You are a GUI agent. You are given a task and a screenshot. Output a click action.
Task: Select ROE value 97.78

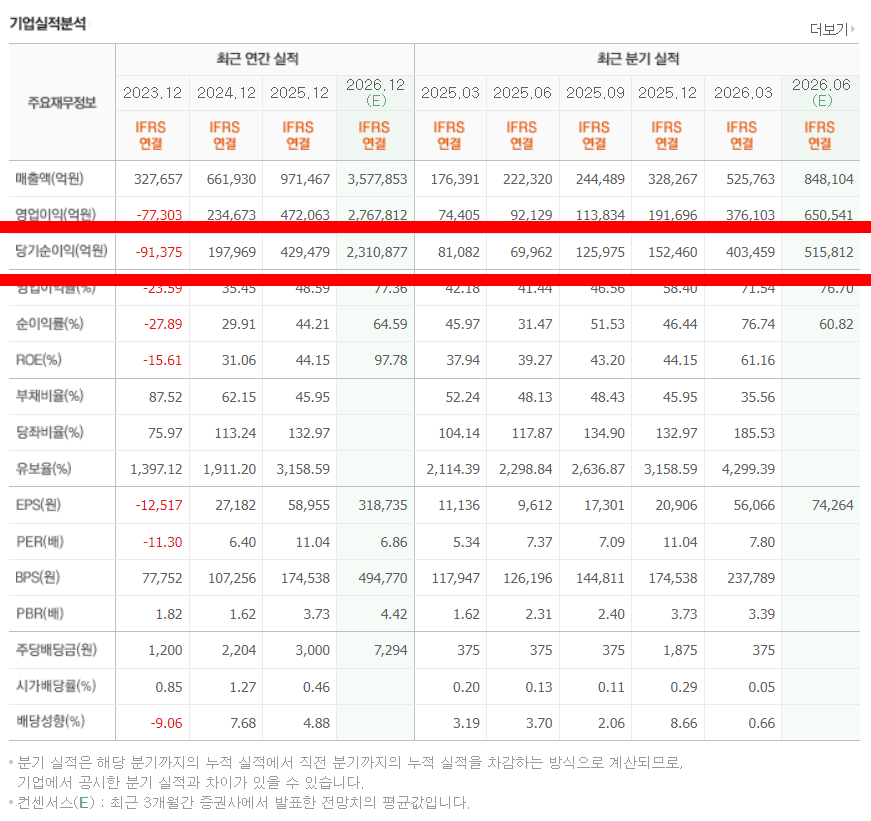click(x=391, y=361)
